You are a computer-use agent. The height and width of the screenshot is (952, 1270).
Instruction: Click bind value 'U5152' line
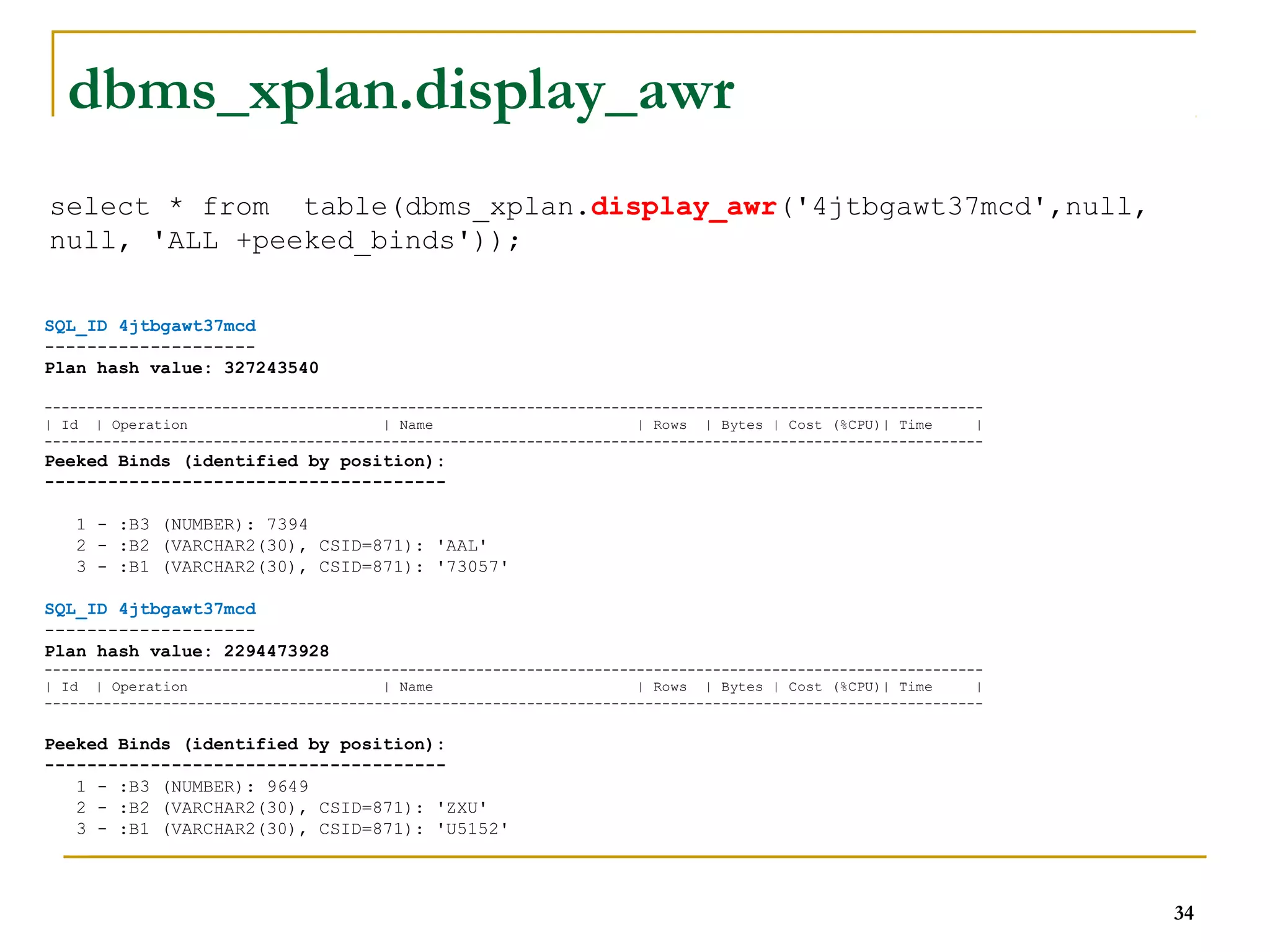[293, 829]
